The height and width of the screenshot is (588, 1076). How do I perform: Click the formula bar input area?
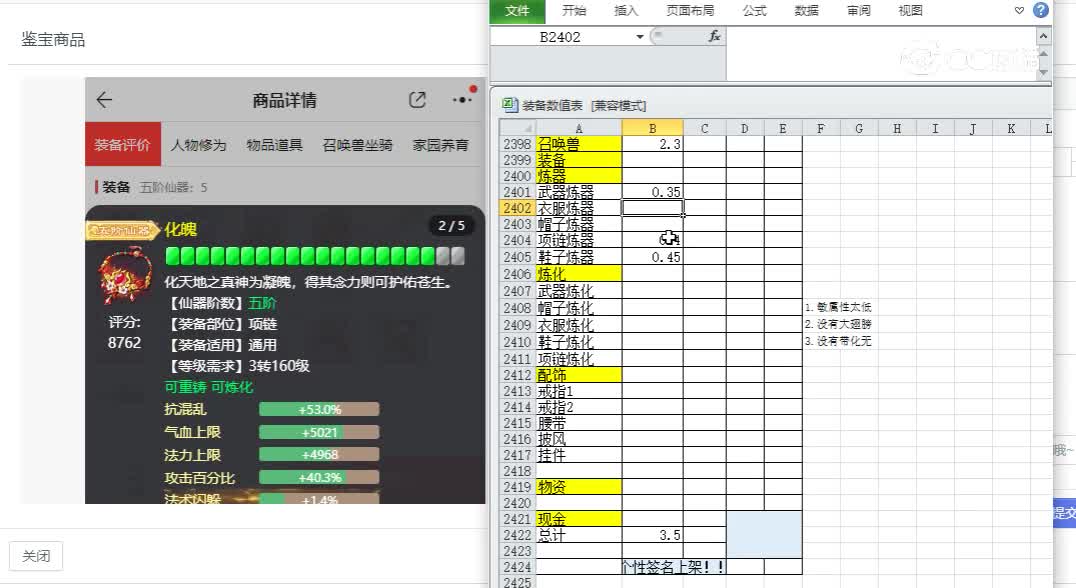point(880,54)
